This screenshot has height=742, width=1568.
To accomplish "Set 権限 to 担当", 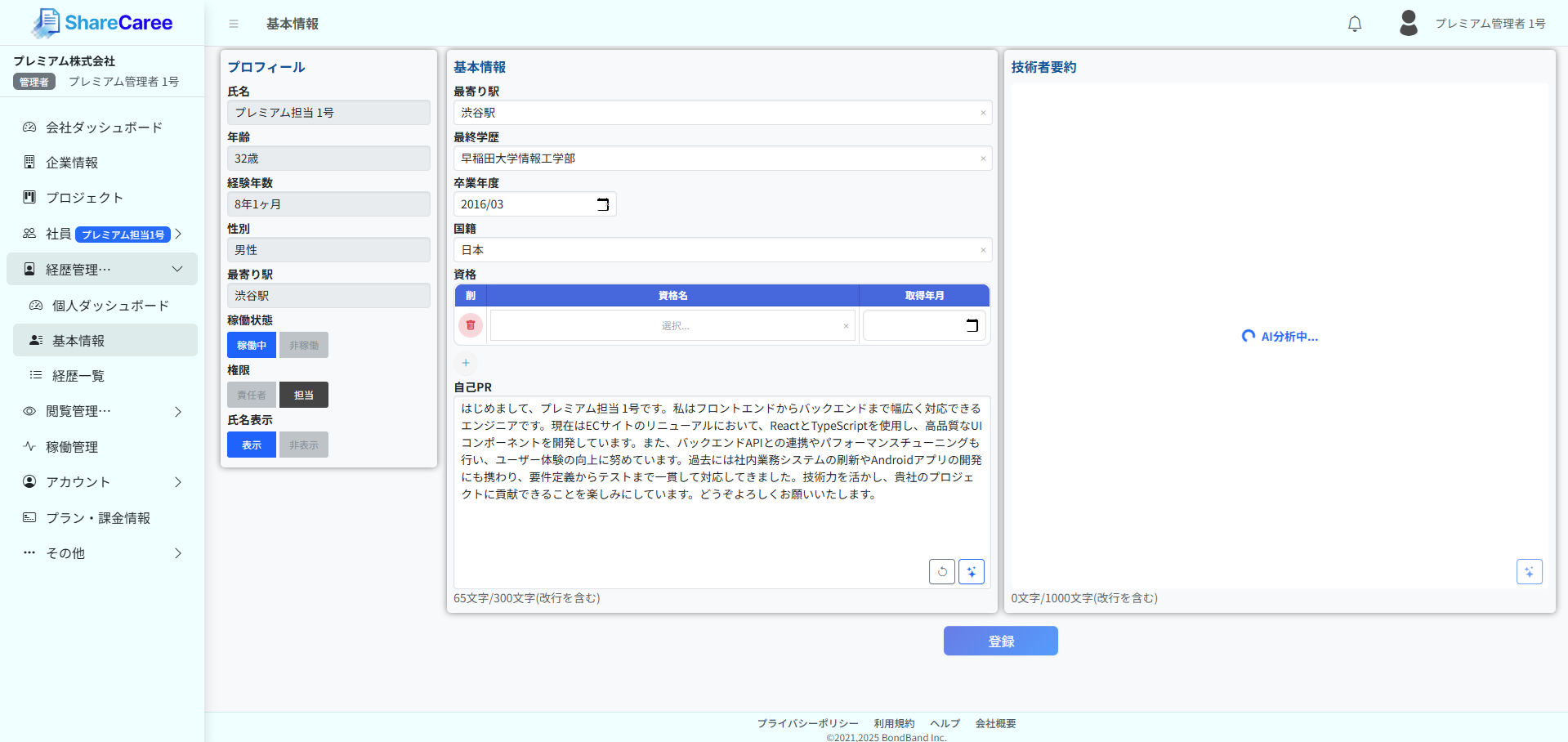I will coord(304,395).
